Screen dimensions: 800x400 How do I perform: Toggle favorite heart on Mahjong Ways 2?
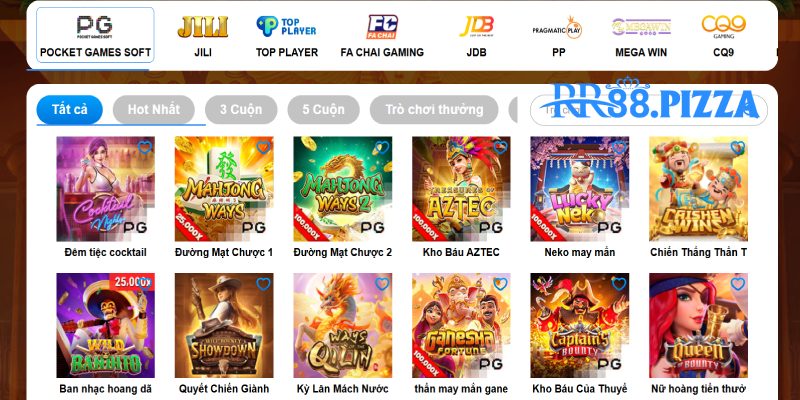click(382, 147)
